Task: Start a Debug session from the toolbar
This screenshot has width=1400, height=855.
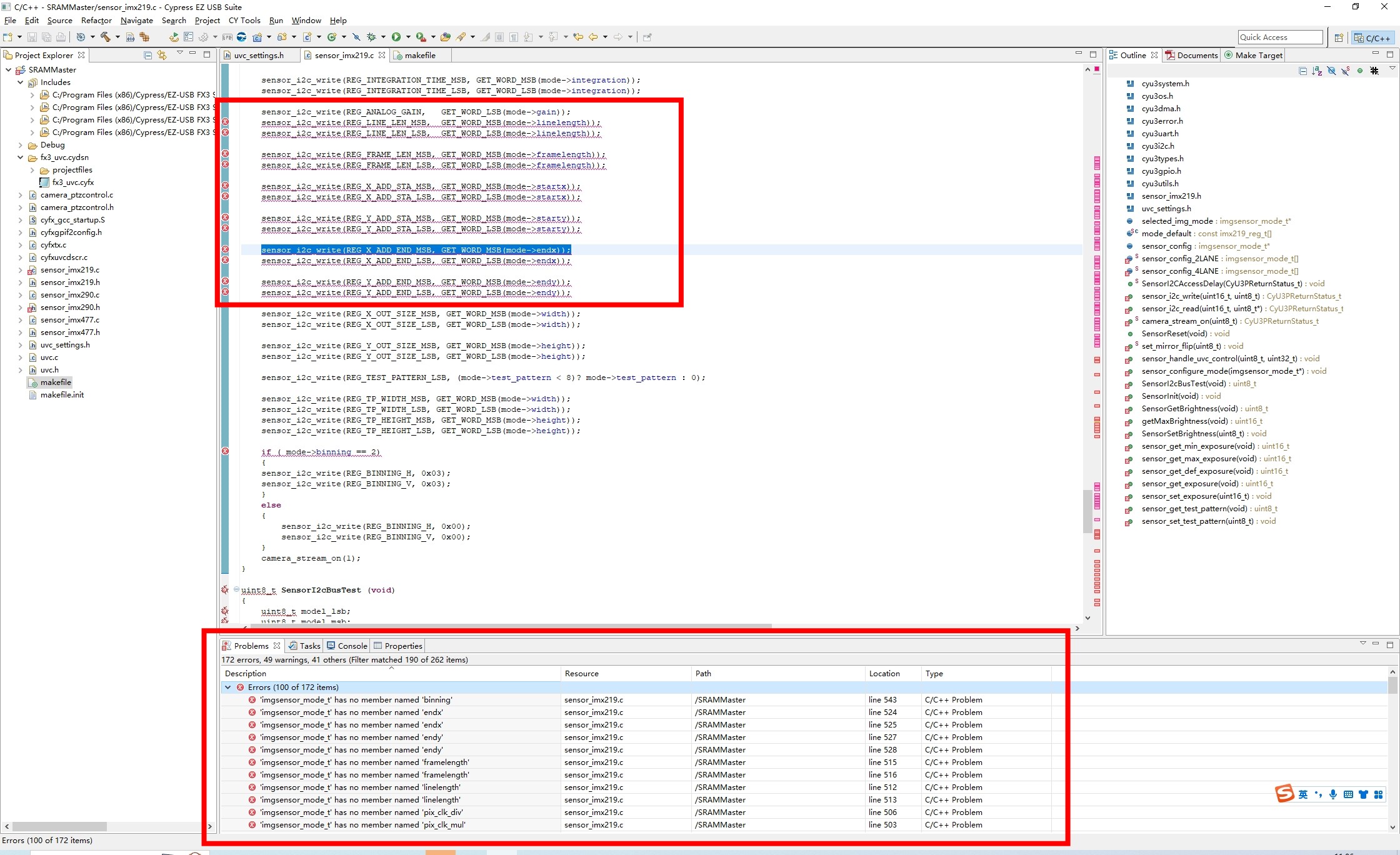Action: point(371,37)
